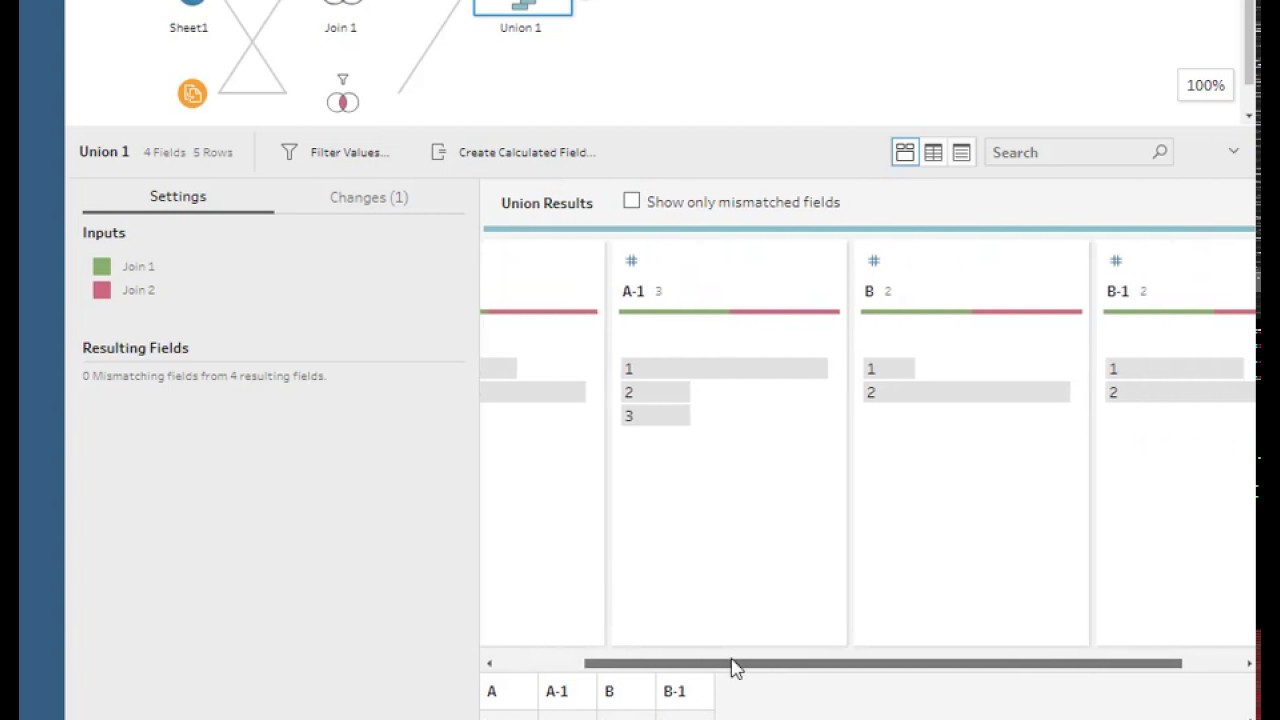Click the filter icon above Join 2 step
The image size is (1280, 720).
[x=342, y=79]
